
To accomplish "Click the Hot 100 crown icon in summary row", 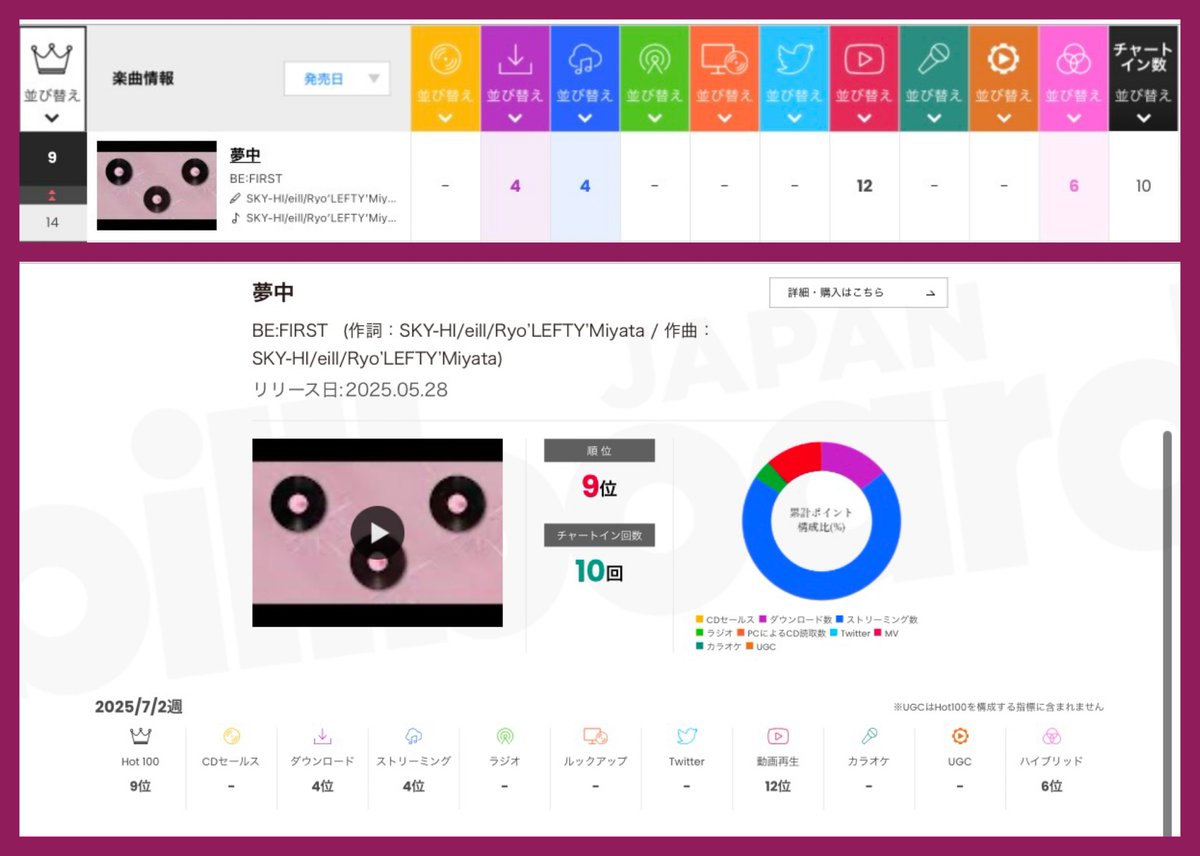I will [x=140, y=736].
